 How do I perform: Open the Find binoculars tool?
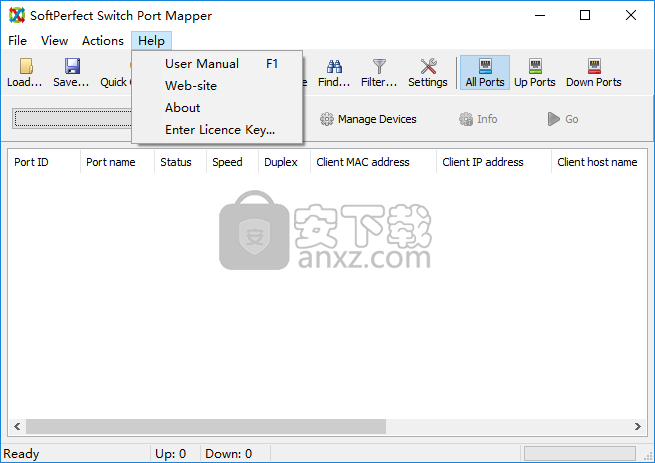(x=334, y=72)
